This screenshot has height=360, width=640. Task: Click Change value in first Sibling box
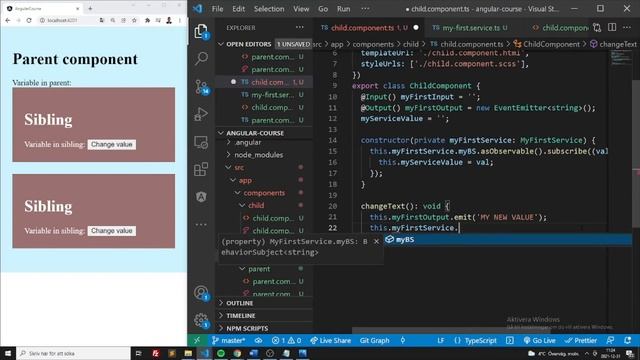tap(111, 144)
